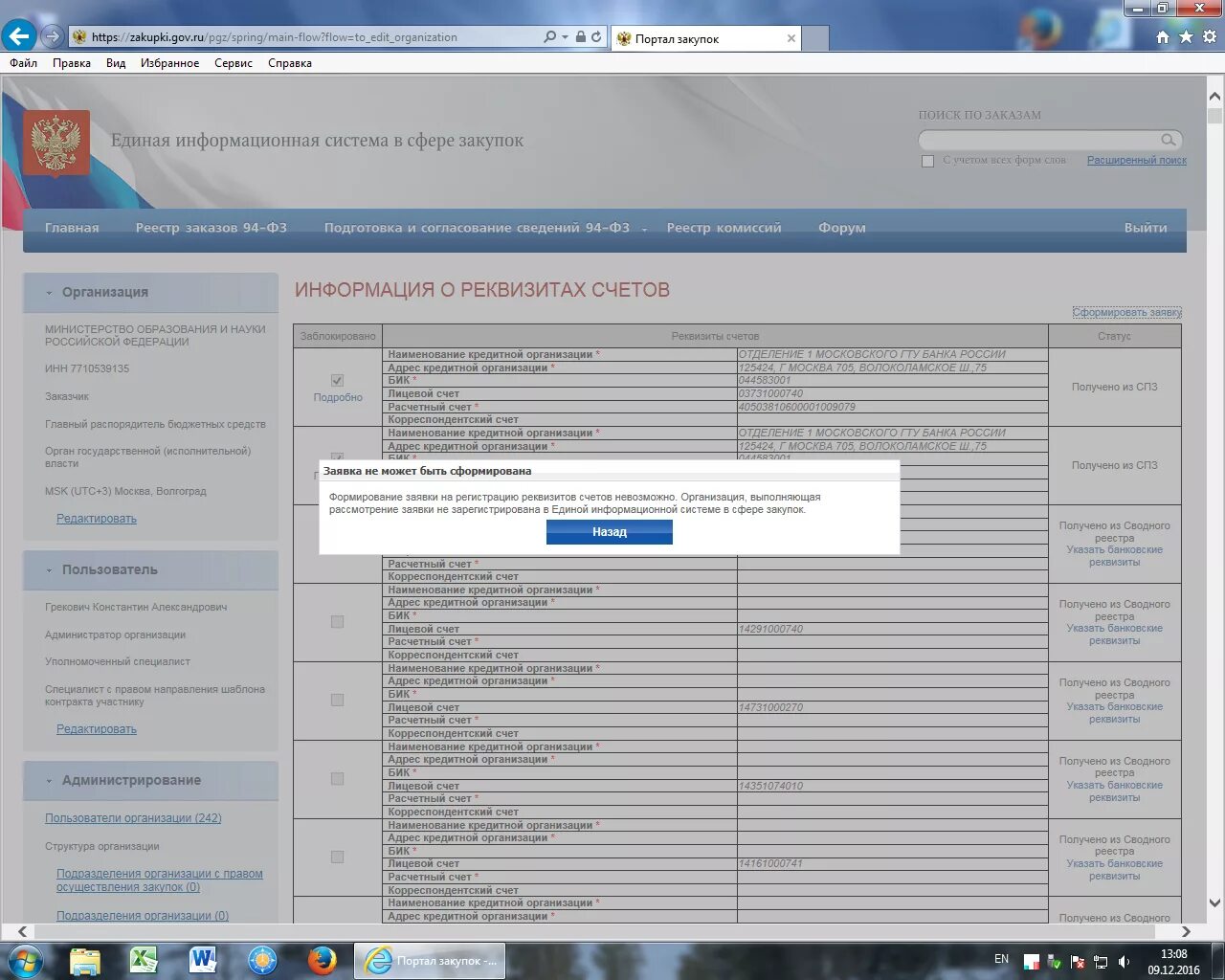Image resolution: width=1225 pixels, height=980 pixels.
Task: Open Favorites star icon
Action: pos(1186,36)
